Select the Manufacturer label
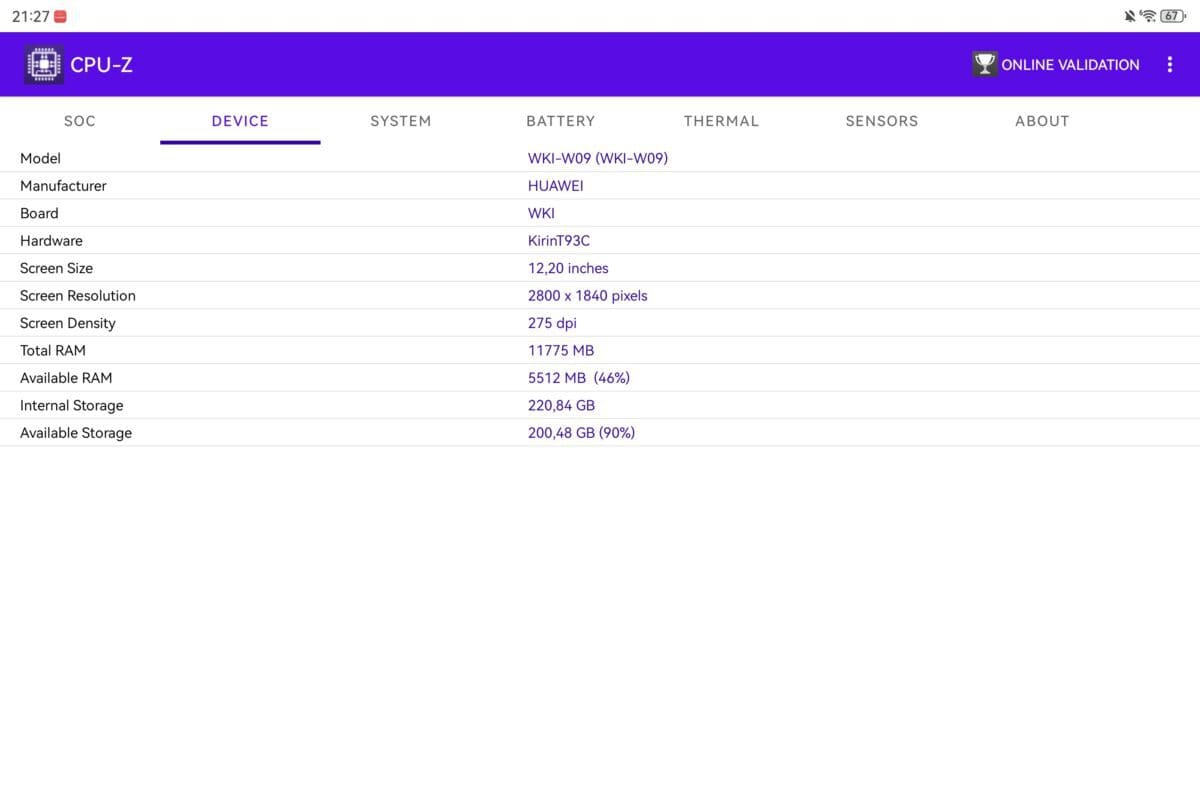 coord(63,186)
